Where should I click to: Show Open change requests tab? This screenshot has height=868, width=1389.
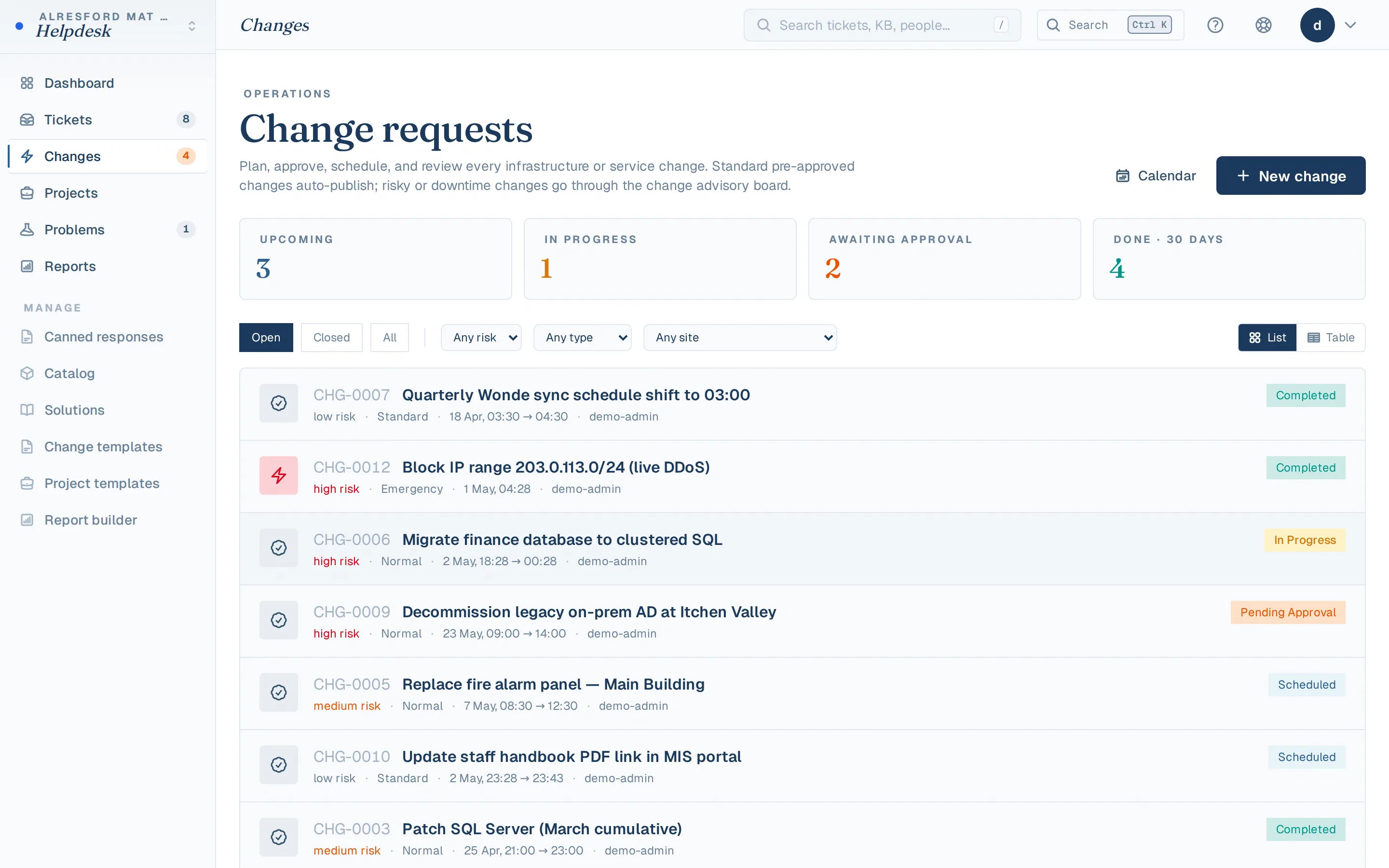266,338
